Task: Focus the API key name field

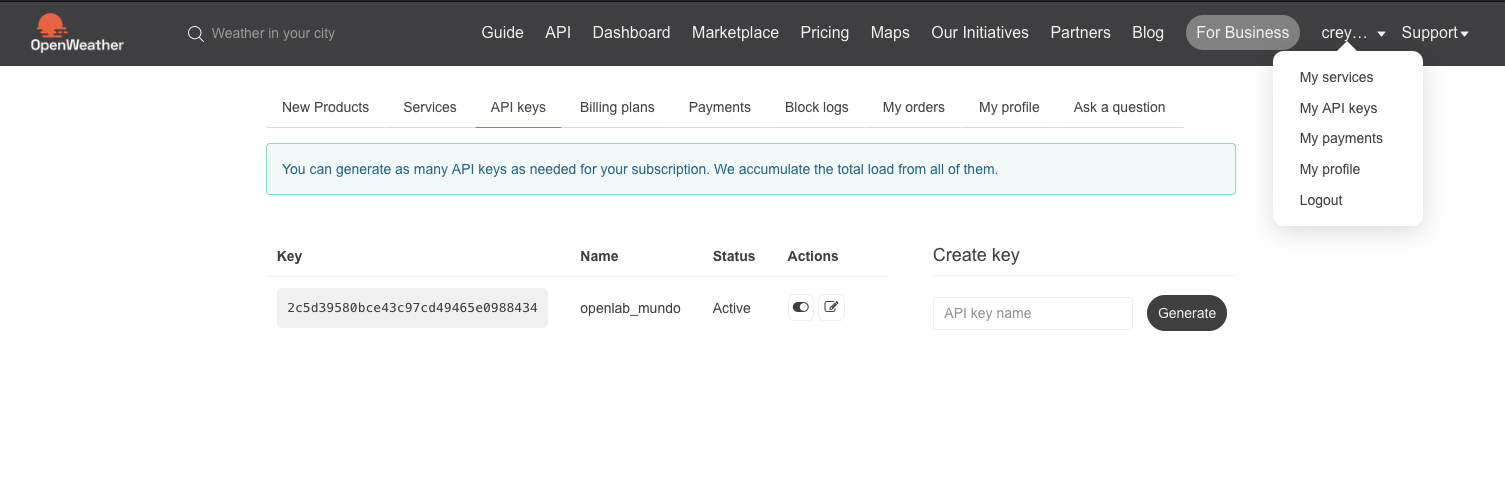Action: pos(1032,313)
